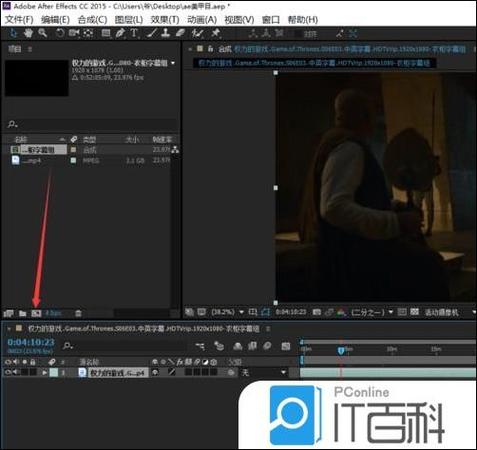Click the Draft 3D icon in the timeline
Image resolution: width=477 pixels, height=450 pixels.
point(219,346)
